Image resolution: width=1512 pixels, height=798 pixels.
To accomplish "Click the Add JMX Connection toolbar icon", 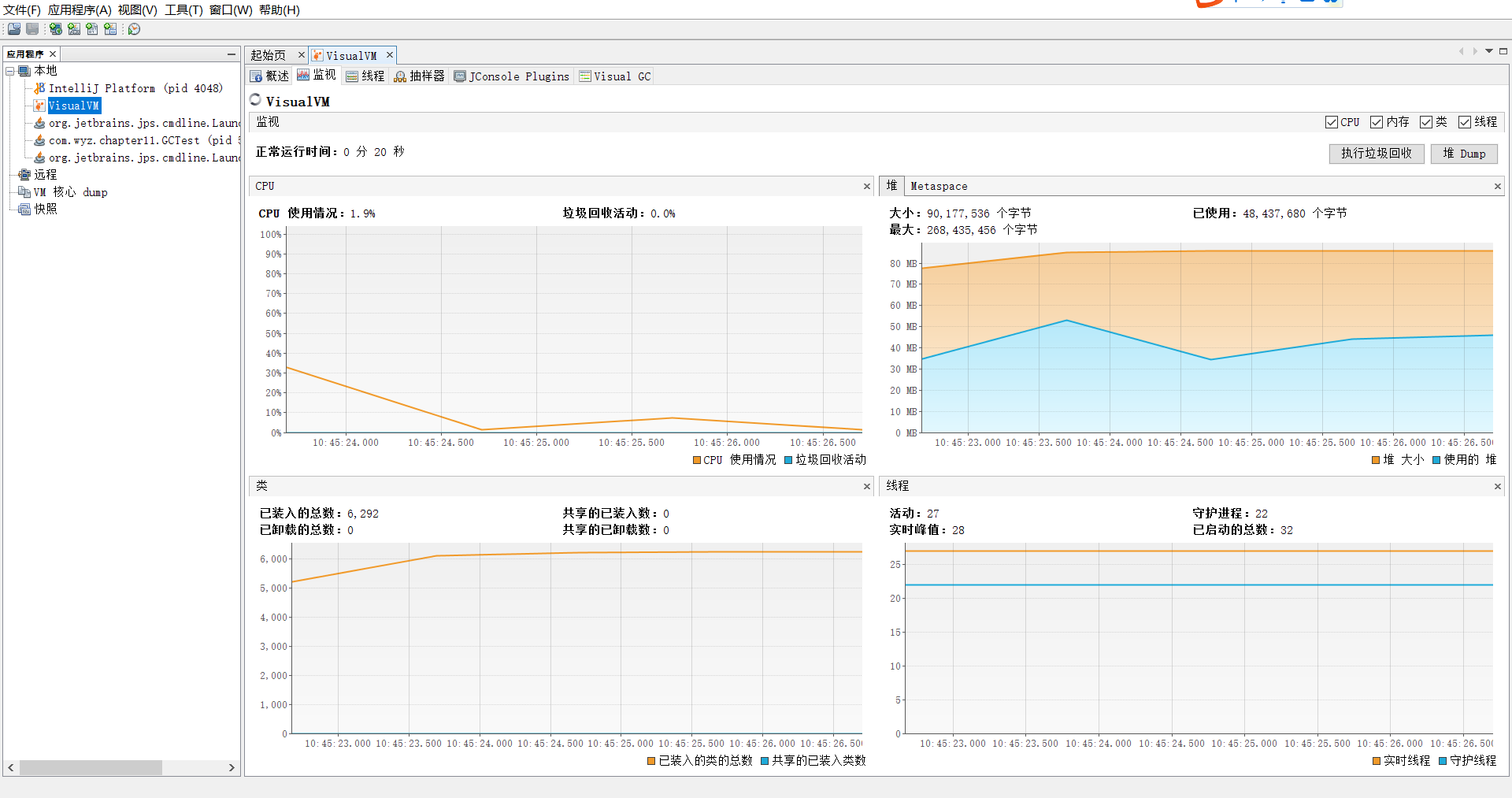I will (74, 29).
